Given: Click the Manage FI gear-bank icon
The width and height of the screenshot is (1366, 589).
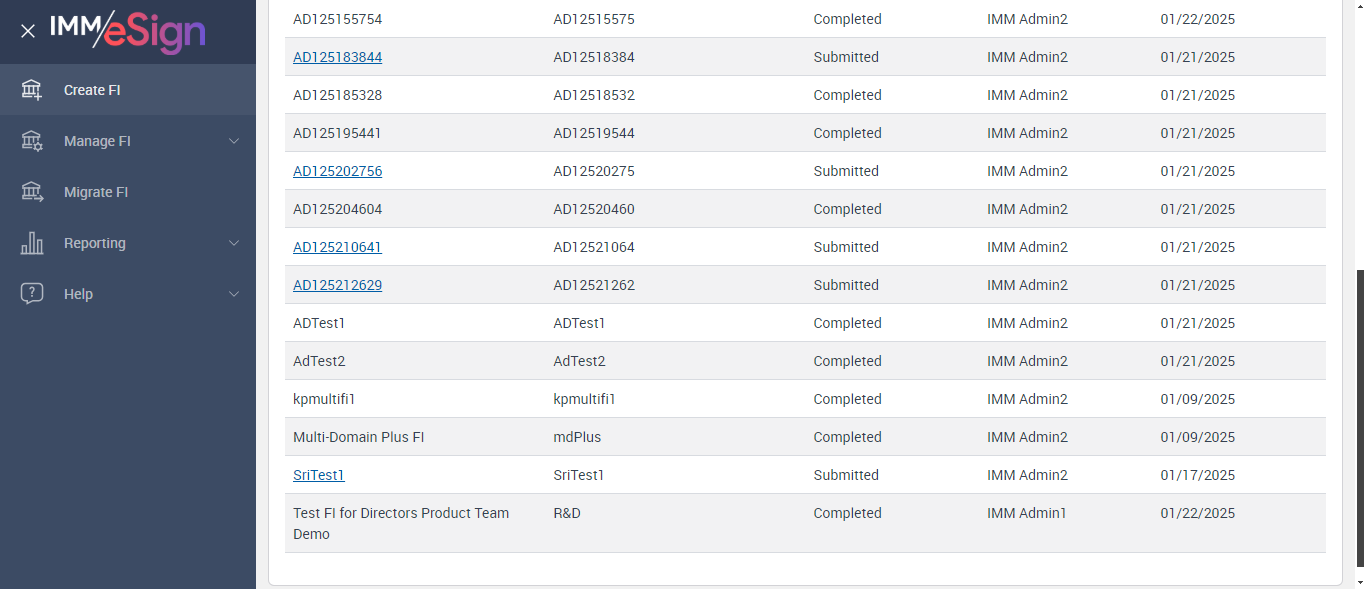Looking at the screenshot, I should [x=32, y=141].
